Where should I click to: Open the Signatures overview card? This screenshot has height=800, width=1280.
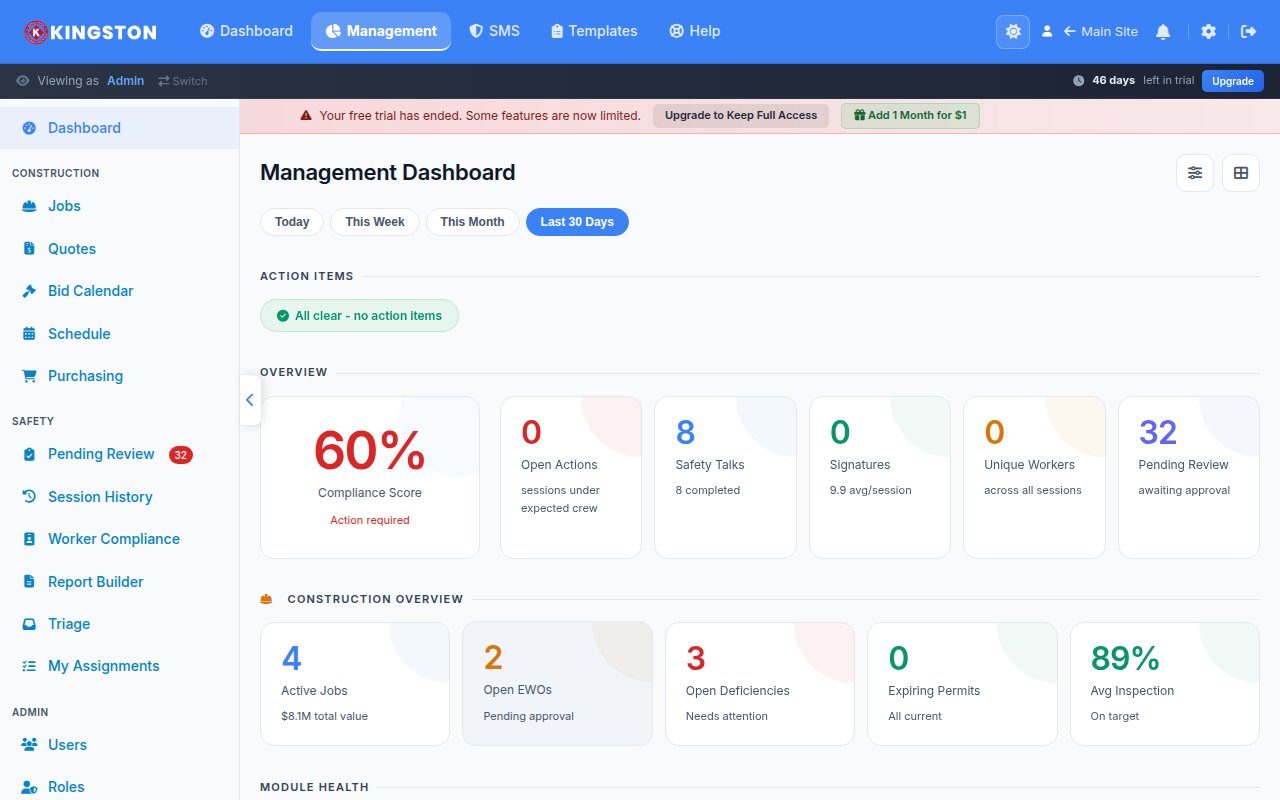tap(880, 477)
